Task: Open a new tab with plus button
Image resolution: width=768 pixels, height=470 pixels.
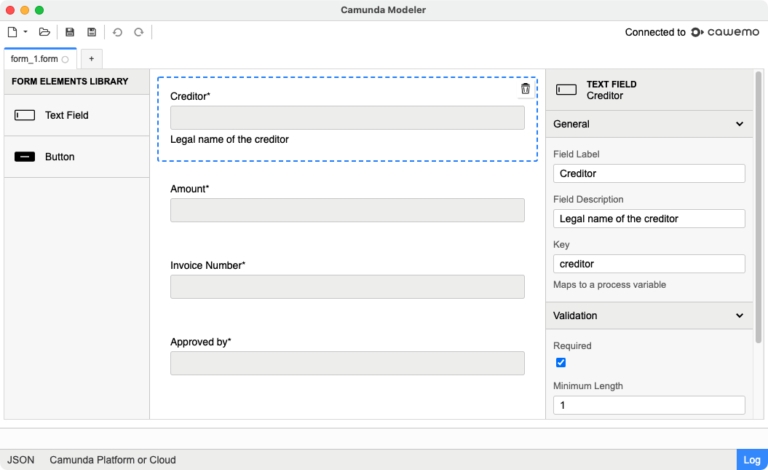Action: pos(91,59)
